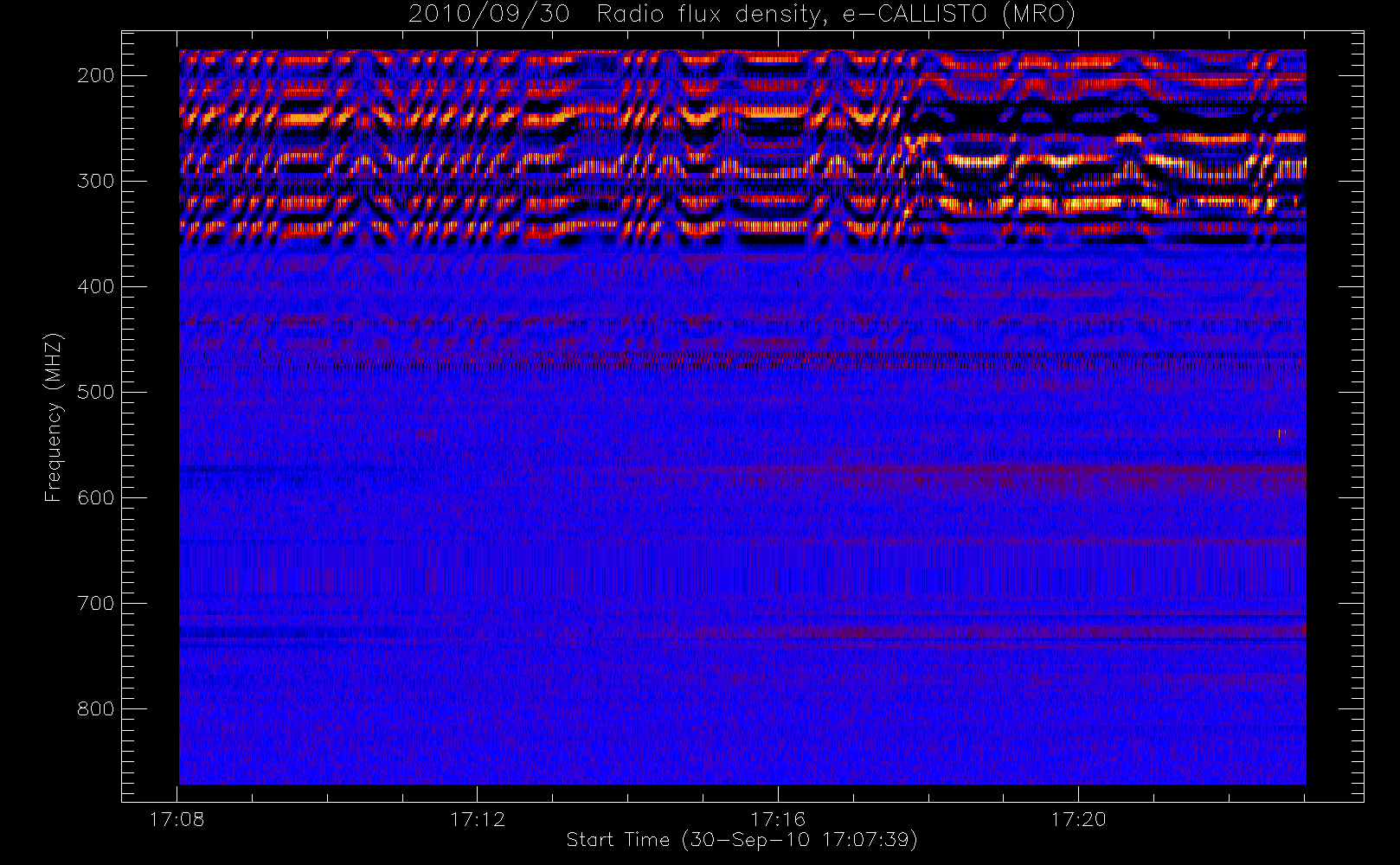Click the 'Start Time (30-Sep-10 17:07:39)' label
Viewport: 1400px width, 865px height.
pos(742,840)
